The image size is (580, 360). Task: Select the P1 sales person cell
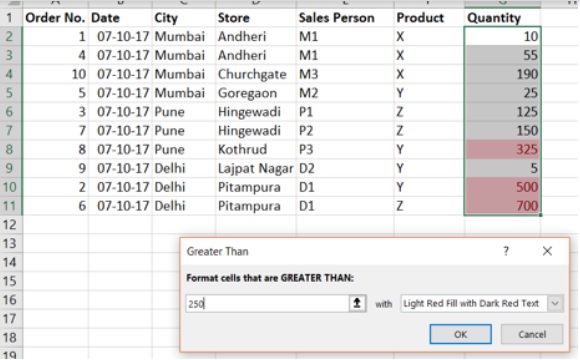(345, 112)
